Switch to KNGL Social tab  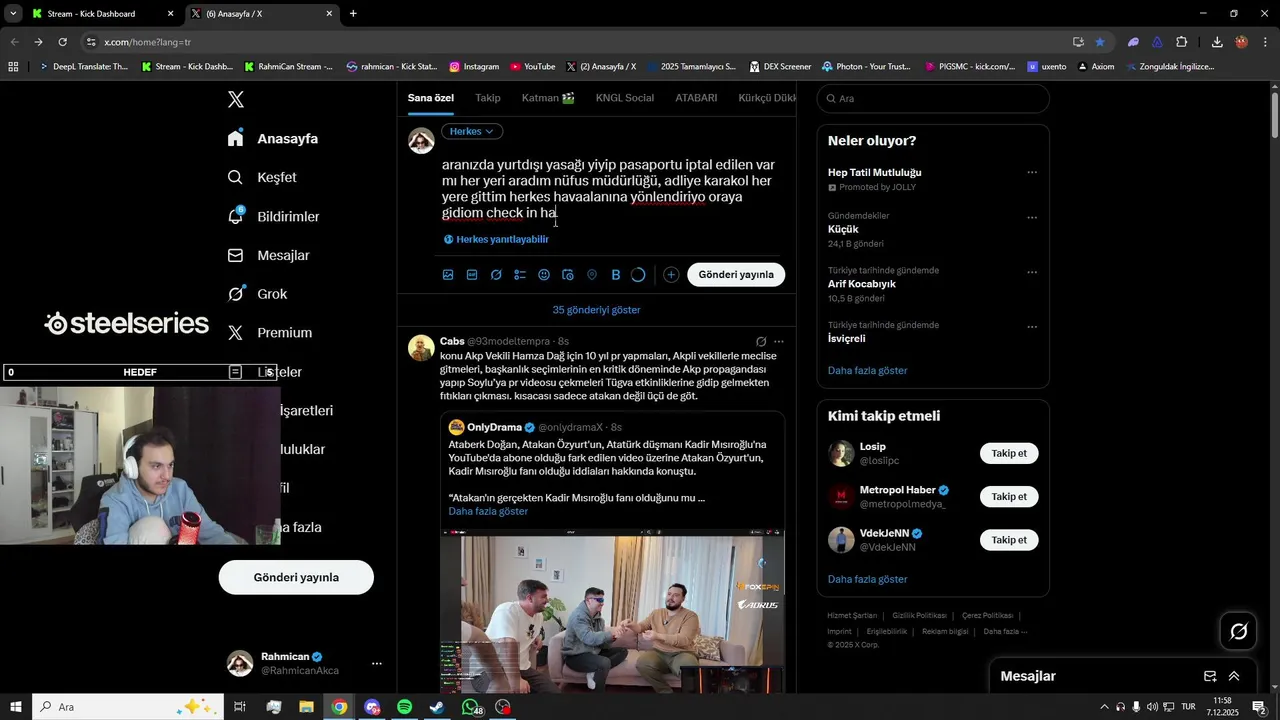click(x=625, y=98)
